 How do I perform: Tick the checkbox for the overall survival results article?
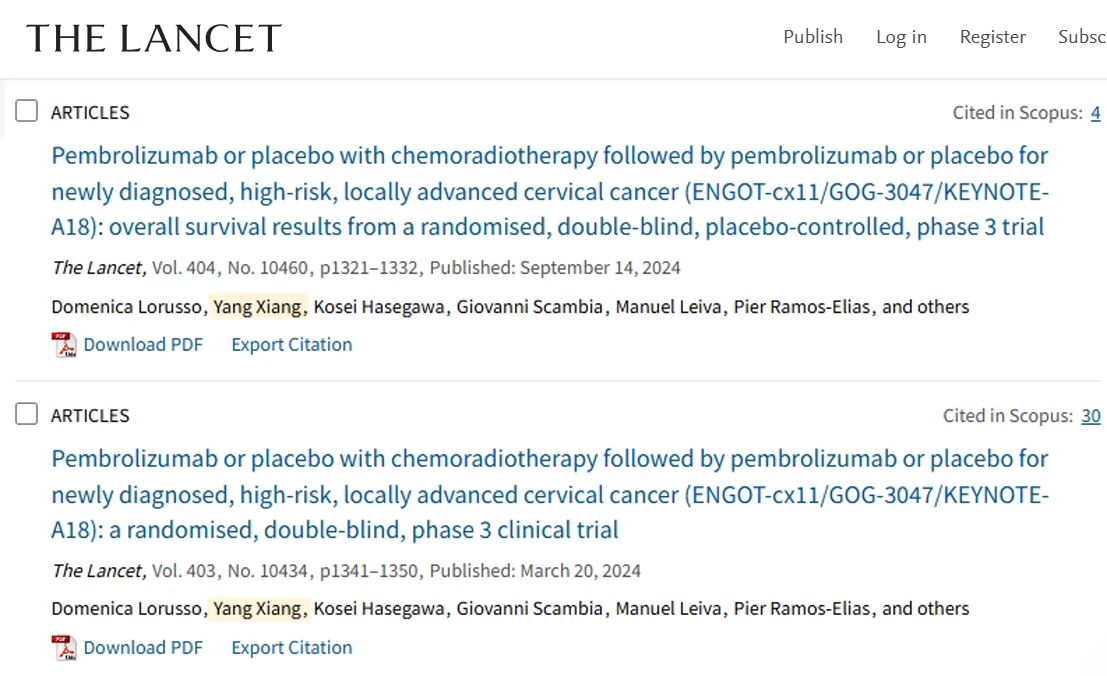tap(27, 111)
